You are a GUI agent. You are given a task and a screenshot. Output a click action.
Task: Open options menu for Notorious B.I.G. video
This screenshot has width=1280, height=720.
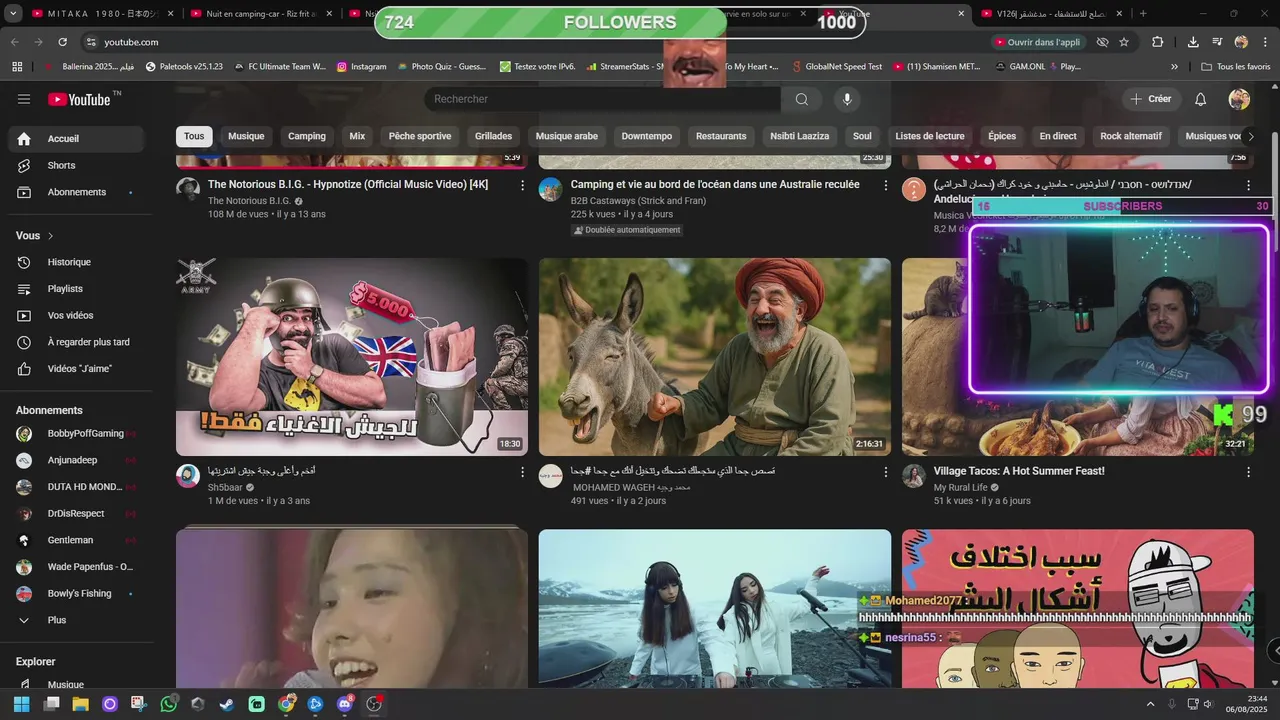coord(522,185)
